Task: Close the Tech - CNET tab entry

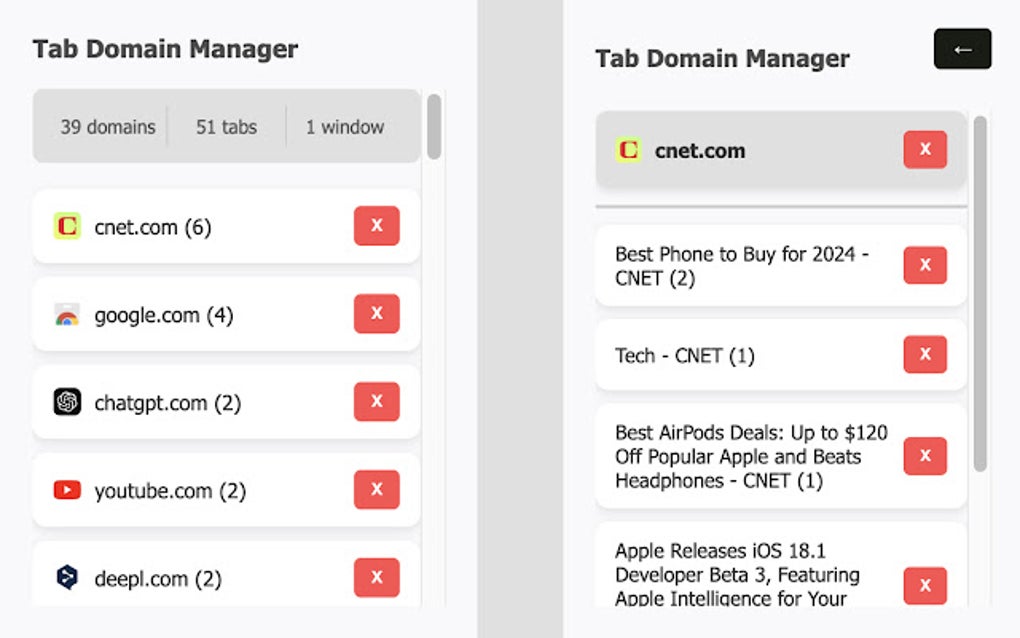Action: click(x=925, y=354)
